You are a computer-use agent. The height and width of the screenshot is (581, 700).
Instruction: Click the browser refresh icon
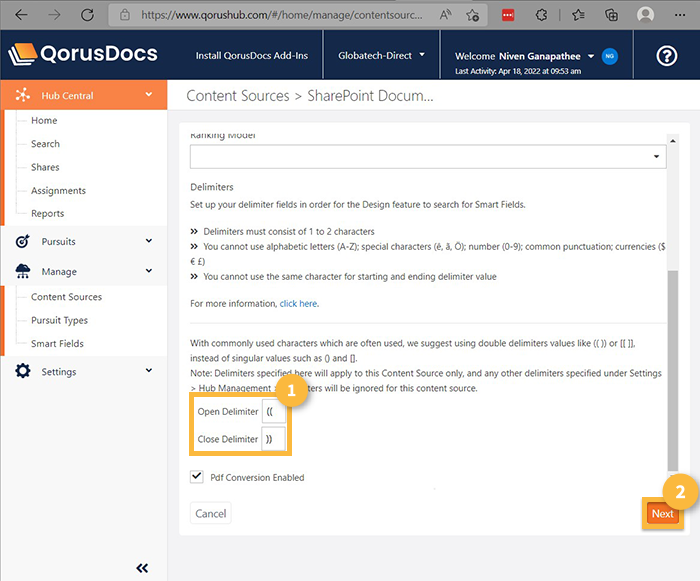87,15
